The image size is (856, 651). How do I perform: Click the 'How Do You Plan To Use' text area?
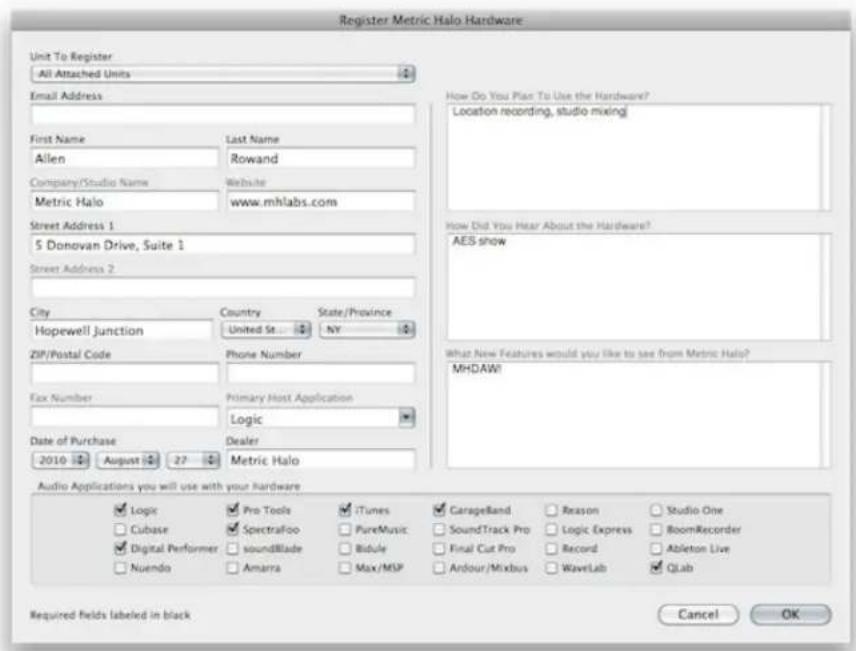[638, 157]
